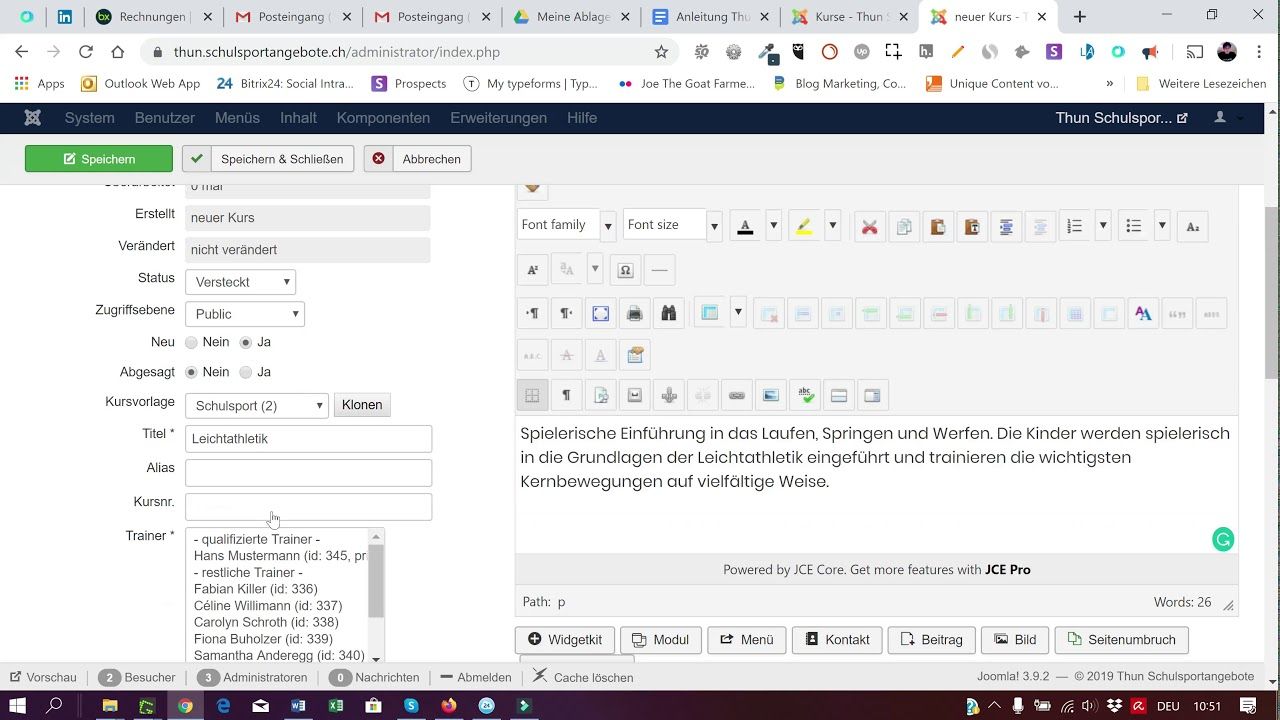Click the spellcheck abc checkmark icon

pyautogui.click(x=804, y=396)
